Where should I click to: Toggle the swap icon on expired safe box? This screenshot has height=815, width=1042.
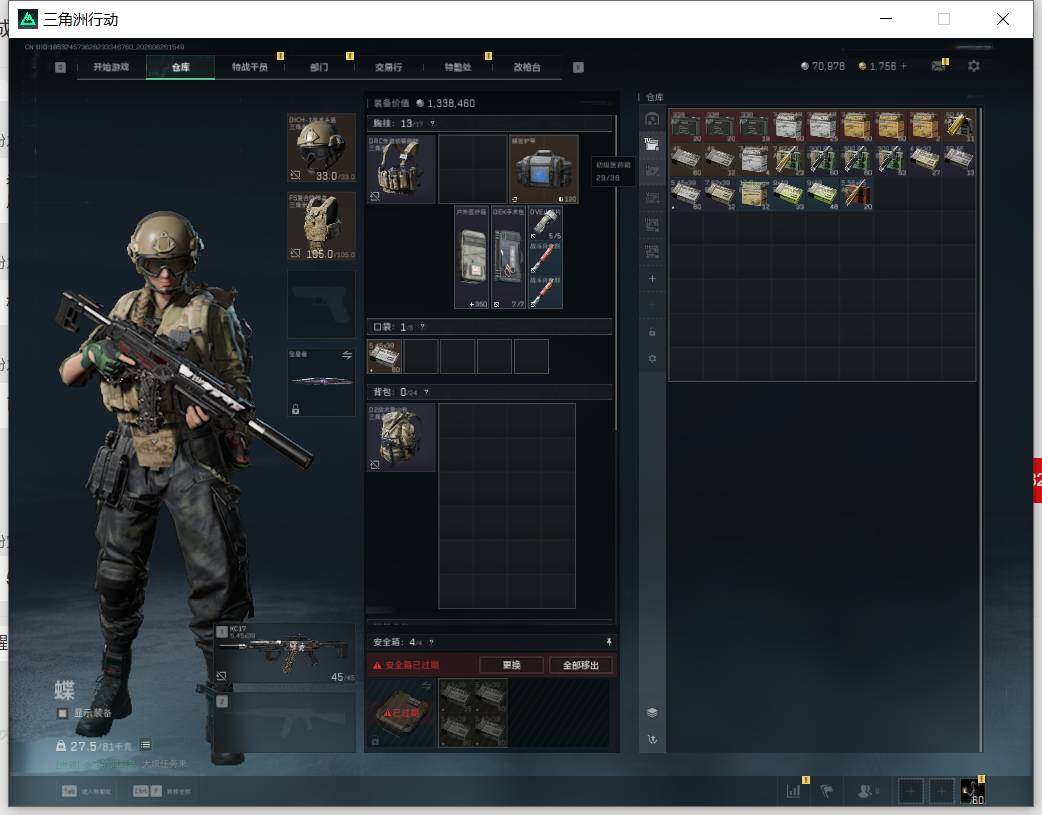pyautogui.click(x=427, y=685)
